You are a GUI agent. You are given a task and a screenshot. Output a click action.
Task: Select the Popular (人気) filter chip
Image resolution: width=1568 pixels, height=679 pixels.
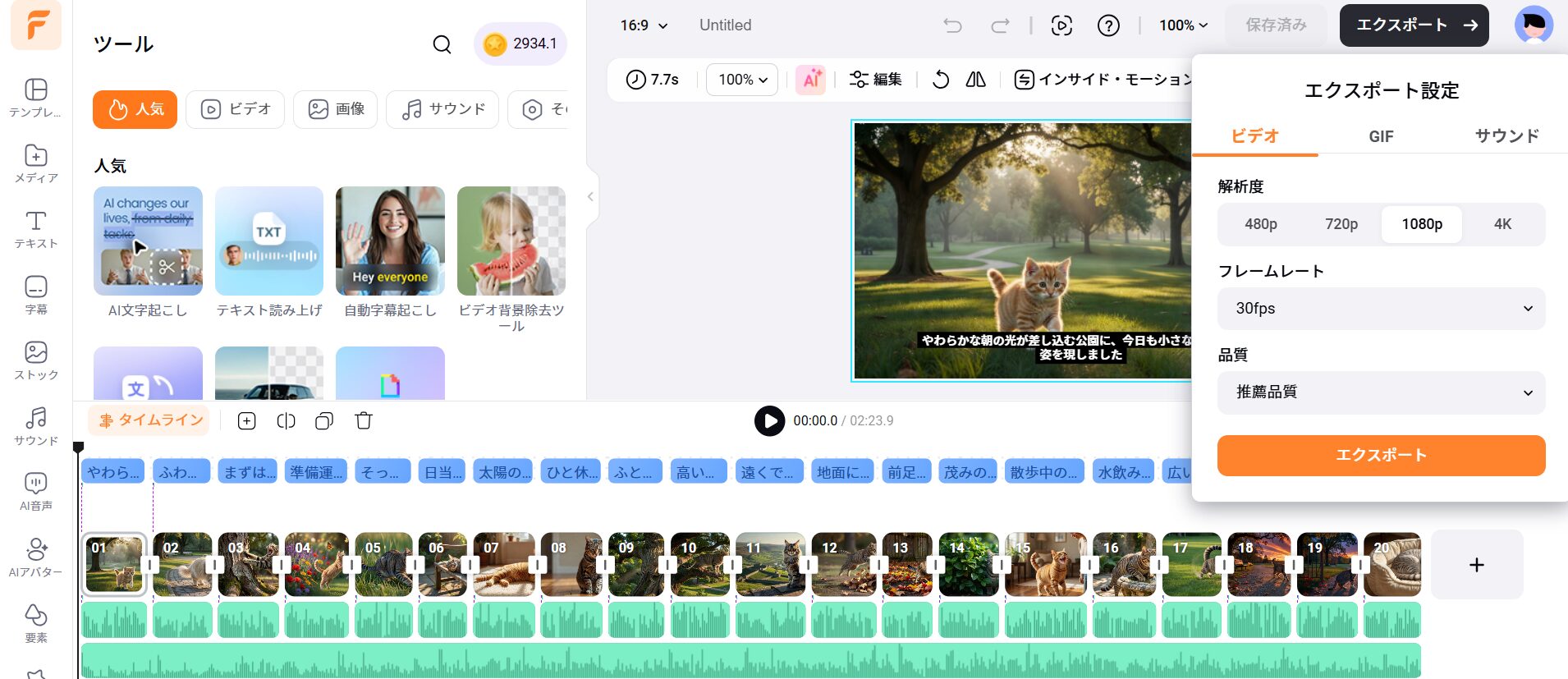click(x=135, y=109)
